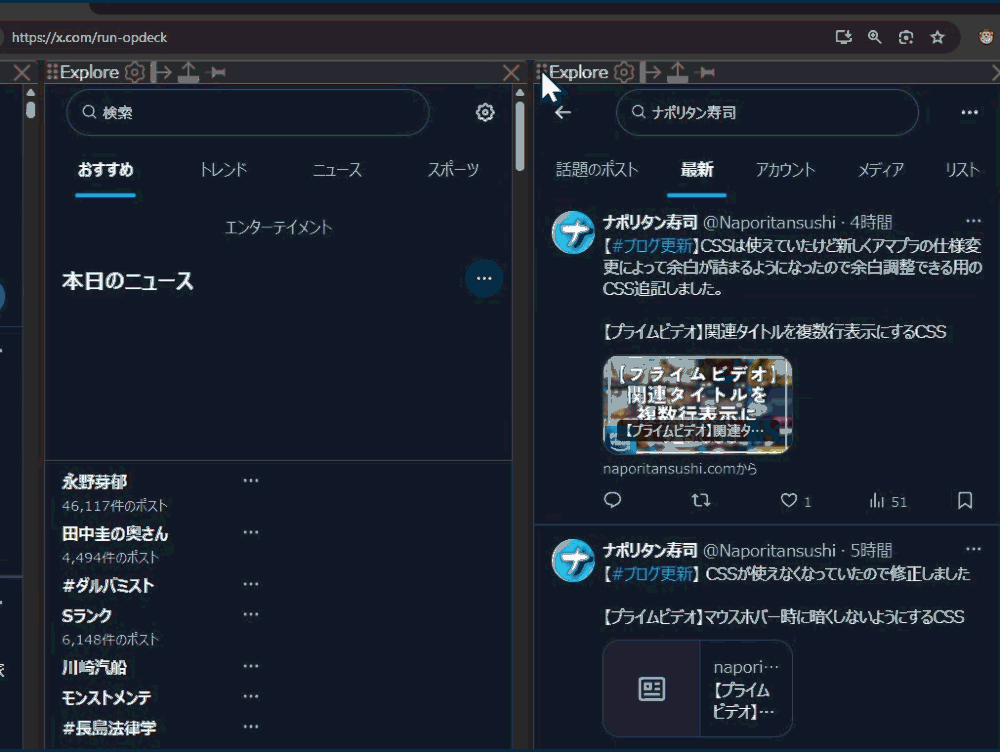Switch to the リスト tab
Viewport: 1000px width, 752px height.
[x=962, y=170]
